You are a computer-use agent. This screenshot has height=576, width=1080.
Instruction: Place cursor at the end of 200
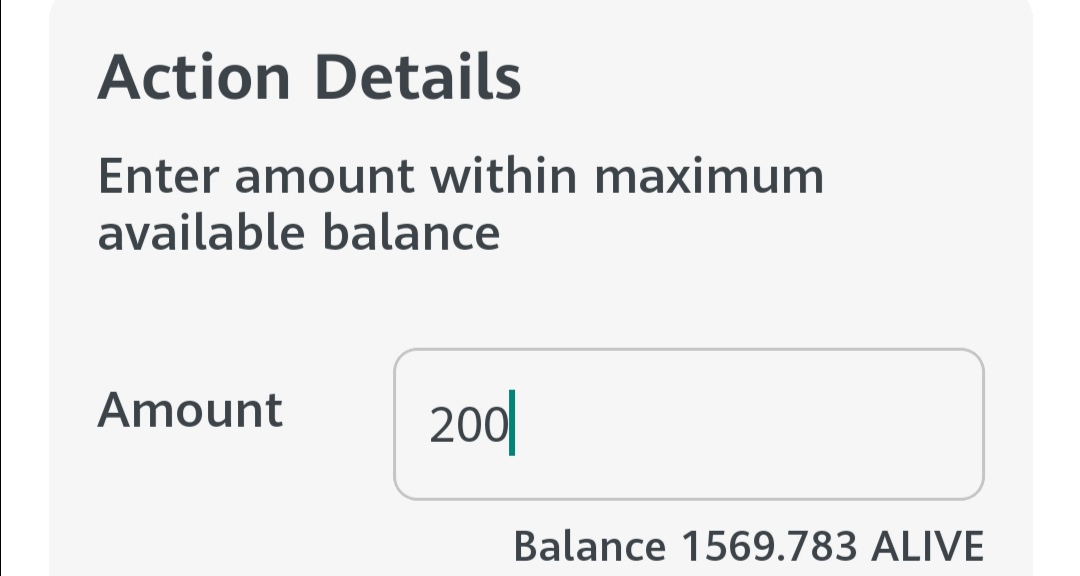[511, 426]
